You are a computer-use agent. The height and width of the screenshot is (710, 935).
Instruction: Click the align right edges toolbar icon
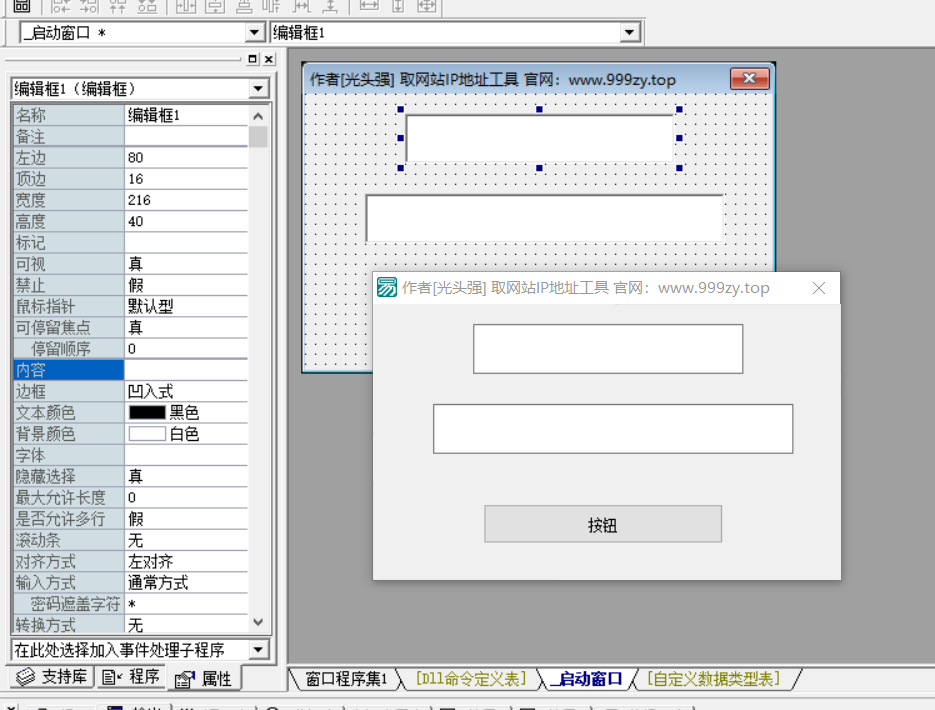tap(89, 6)
